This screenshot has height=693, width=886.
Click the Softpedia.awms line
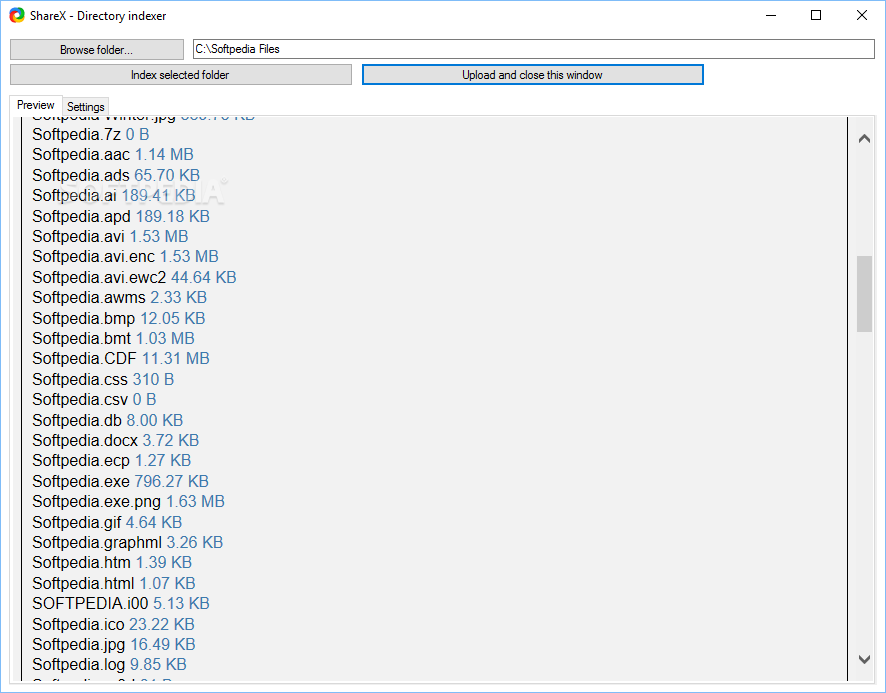coord(119,297)
